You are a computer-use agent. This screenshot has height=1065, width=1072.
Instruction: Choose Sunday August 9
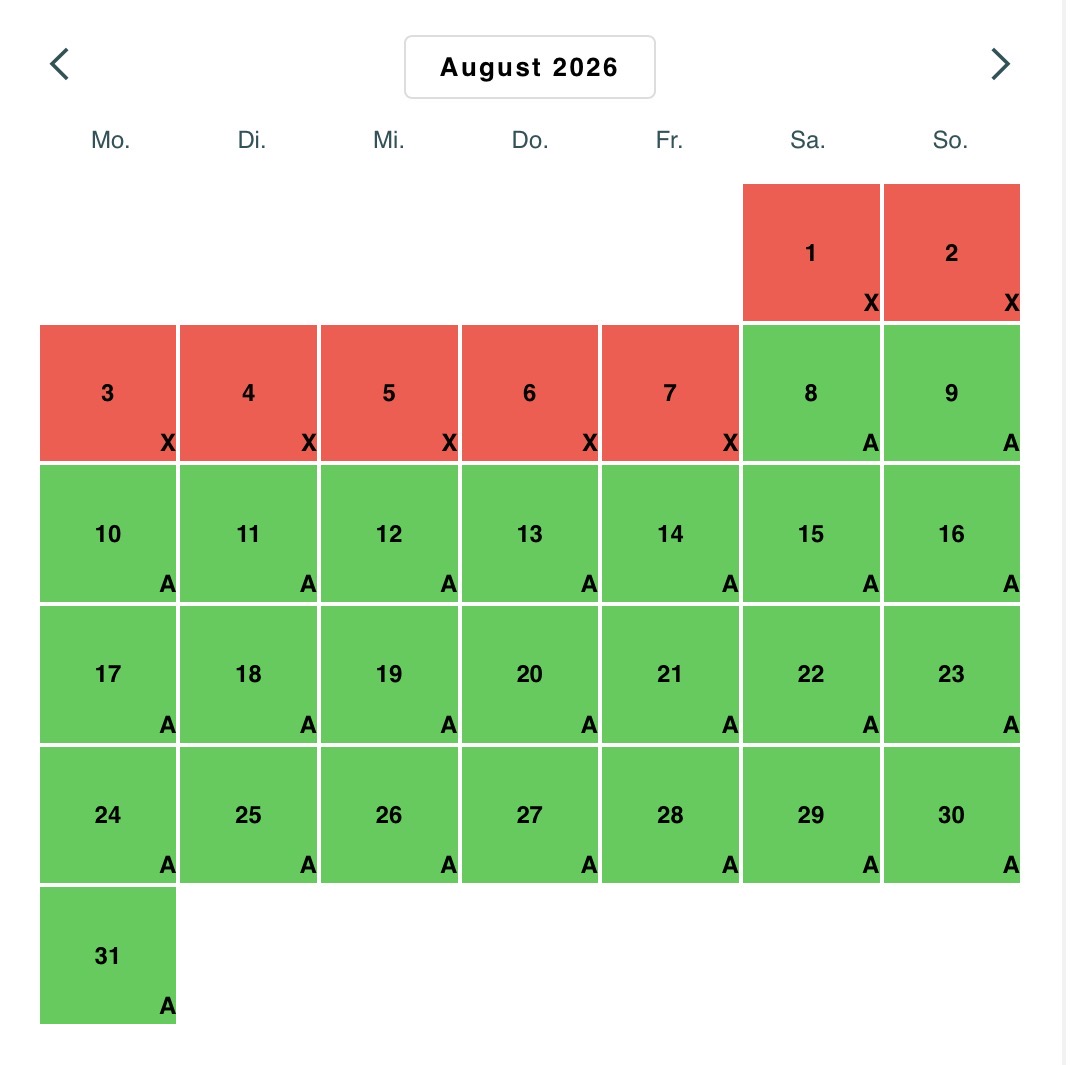pyautogui.click(x=951, y=393)
